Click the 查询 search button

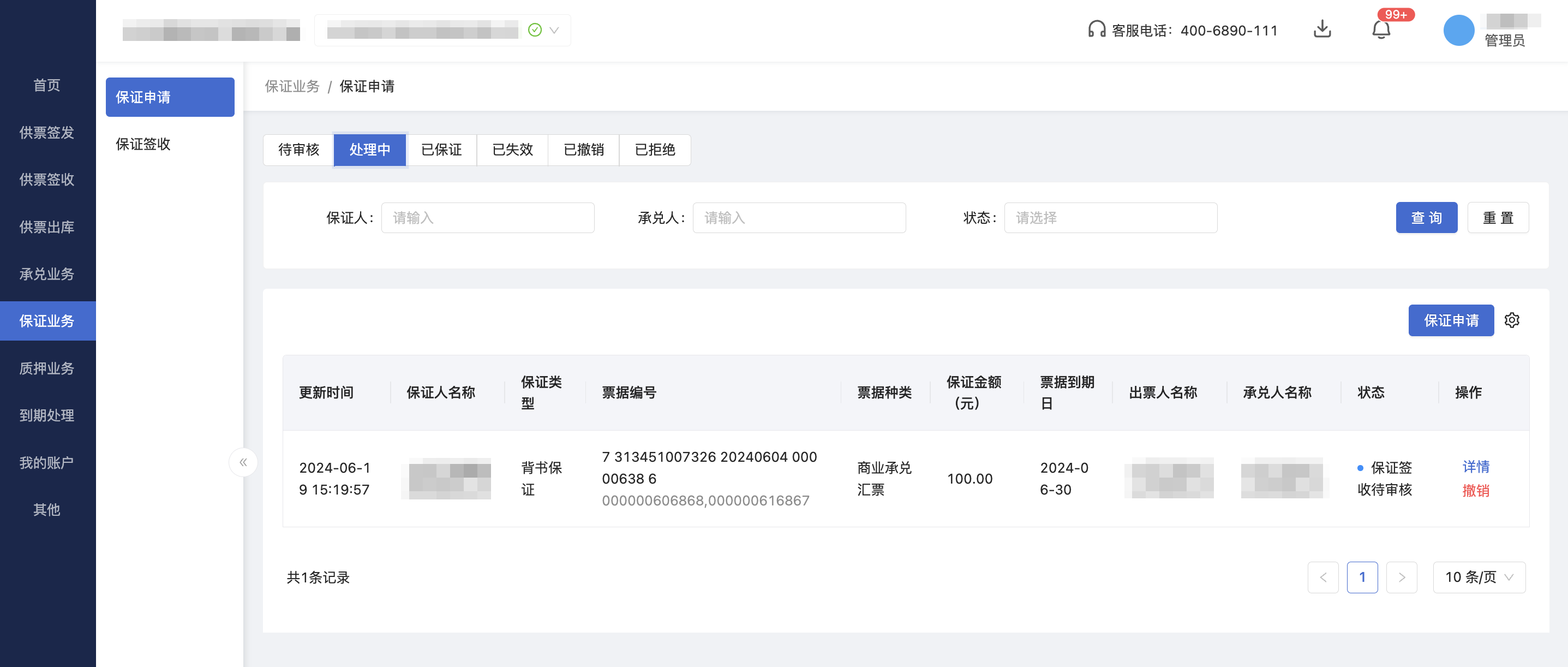point(1427,217)
